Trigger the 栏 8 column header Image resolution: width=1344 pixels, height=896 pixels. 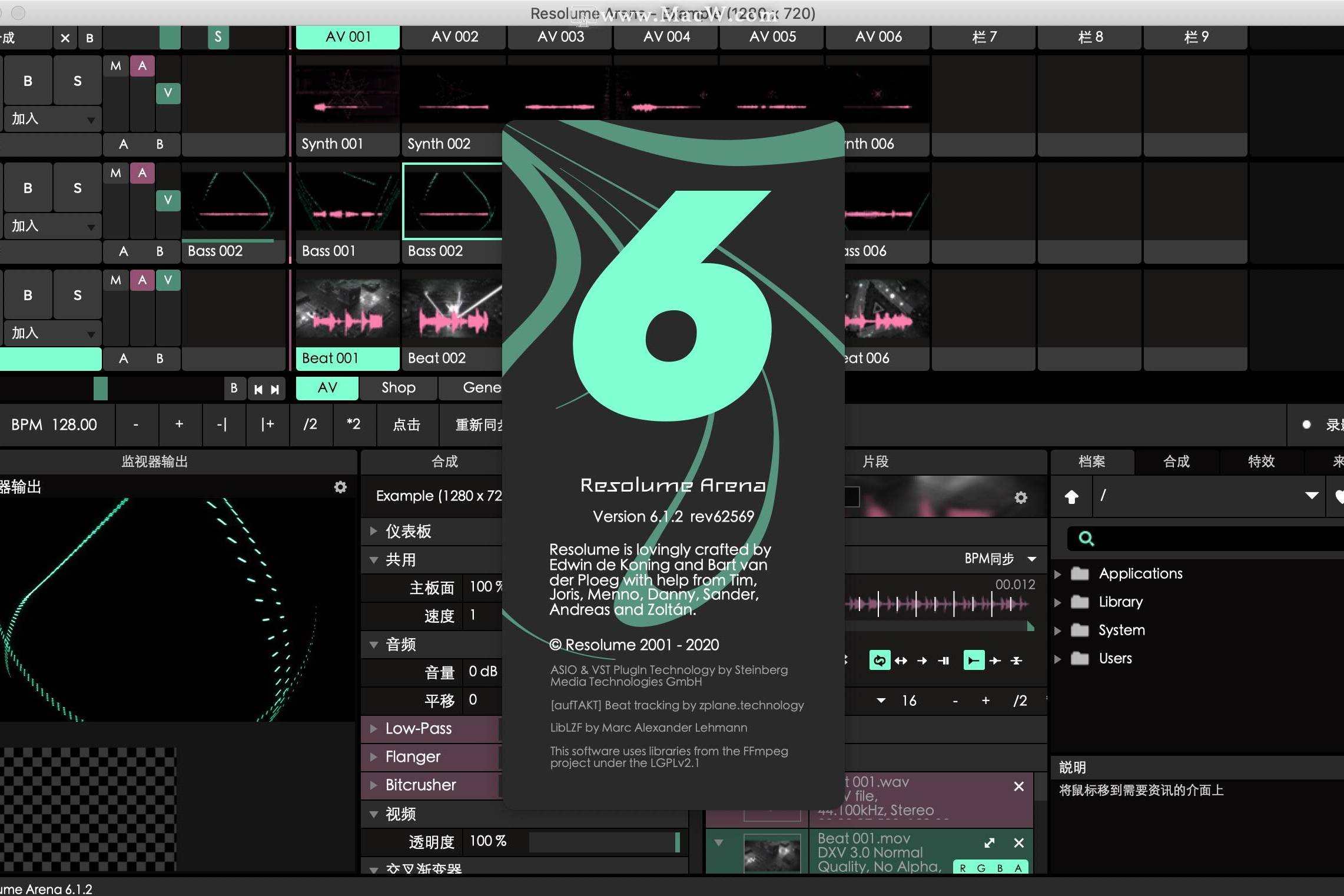coord(1090,37)
